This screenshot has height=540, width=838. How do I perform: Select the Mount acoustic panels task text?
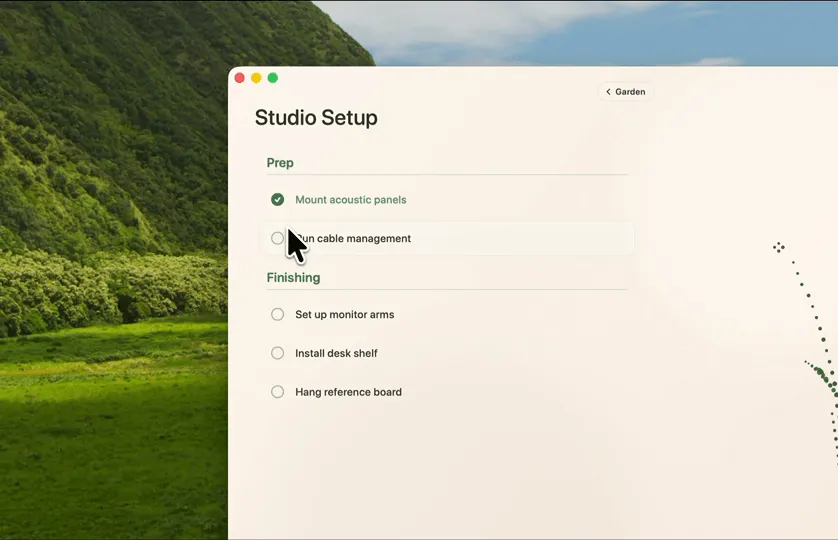(x=351, y=199)
